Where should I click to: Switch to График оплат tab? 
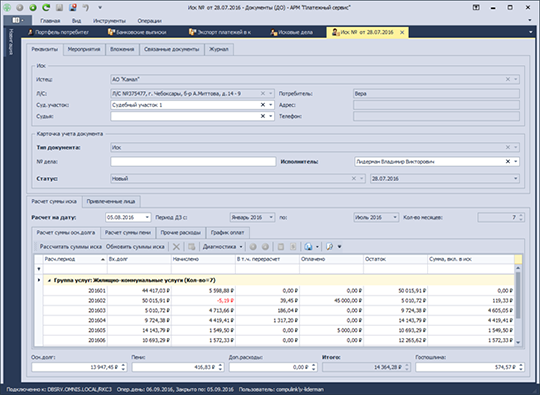[x=227, y=232]
